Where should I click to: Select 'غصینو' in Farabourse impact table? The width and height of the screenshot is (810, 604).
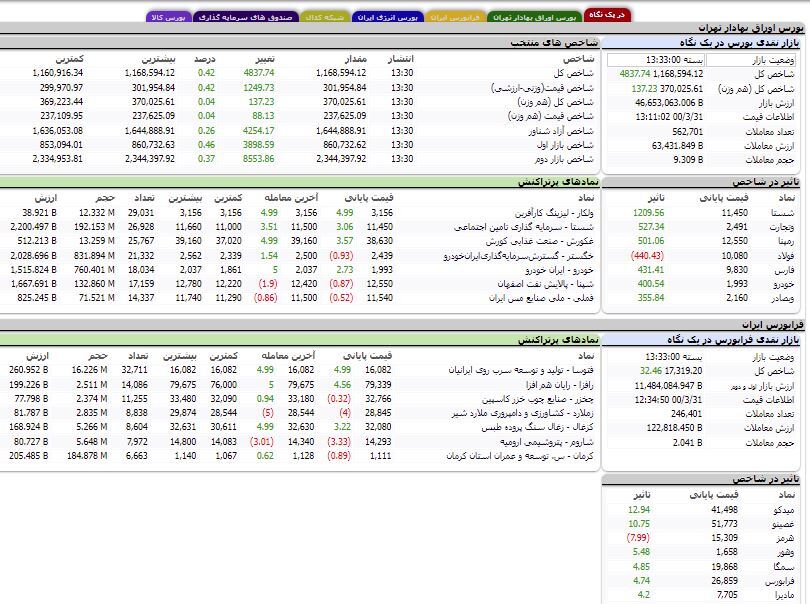click(x=783, y=524)
